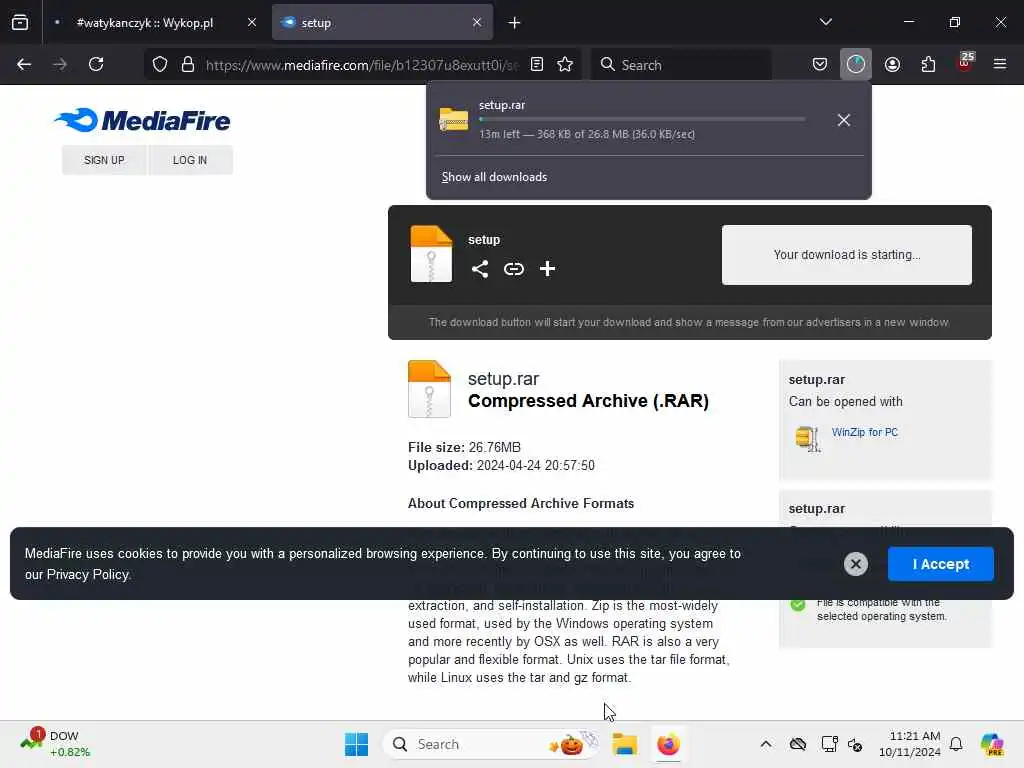Click Firefox icon in taskbar

pyautogui.click(x=668, y=744)
